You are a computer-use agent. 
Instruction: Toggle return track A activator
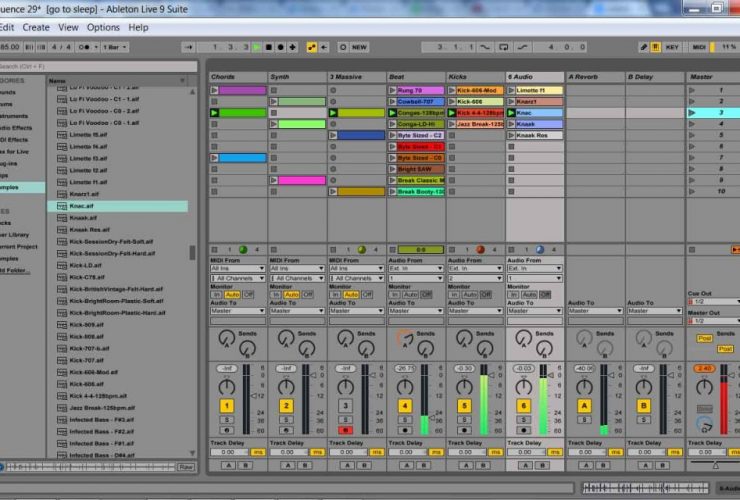click(584, 406)
